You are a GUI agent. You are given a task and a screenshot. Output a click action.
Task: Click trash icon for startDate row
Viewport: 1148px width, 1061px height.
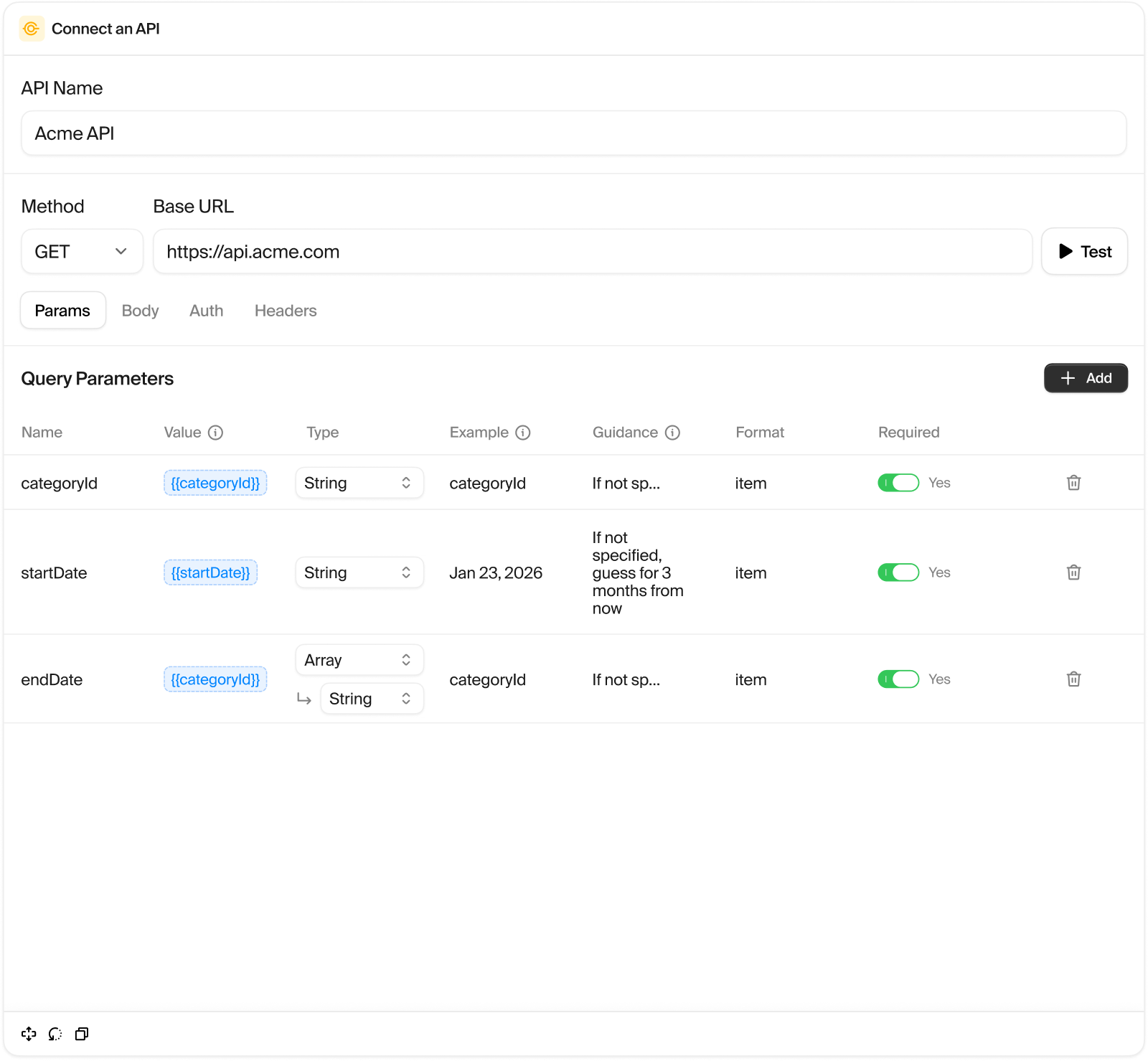[1073, 572]
